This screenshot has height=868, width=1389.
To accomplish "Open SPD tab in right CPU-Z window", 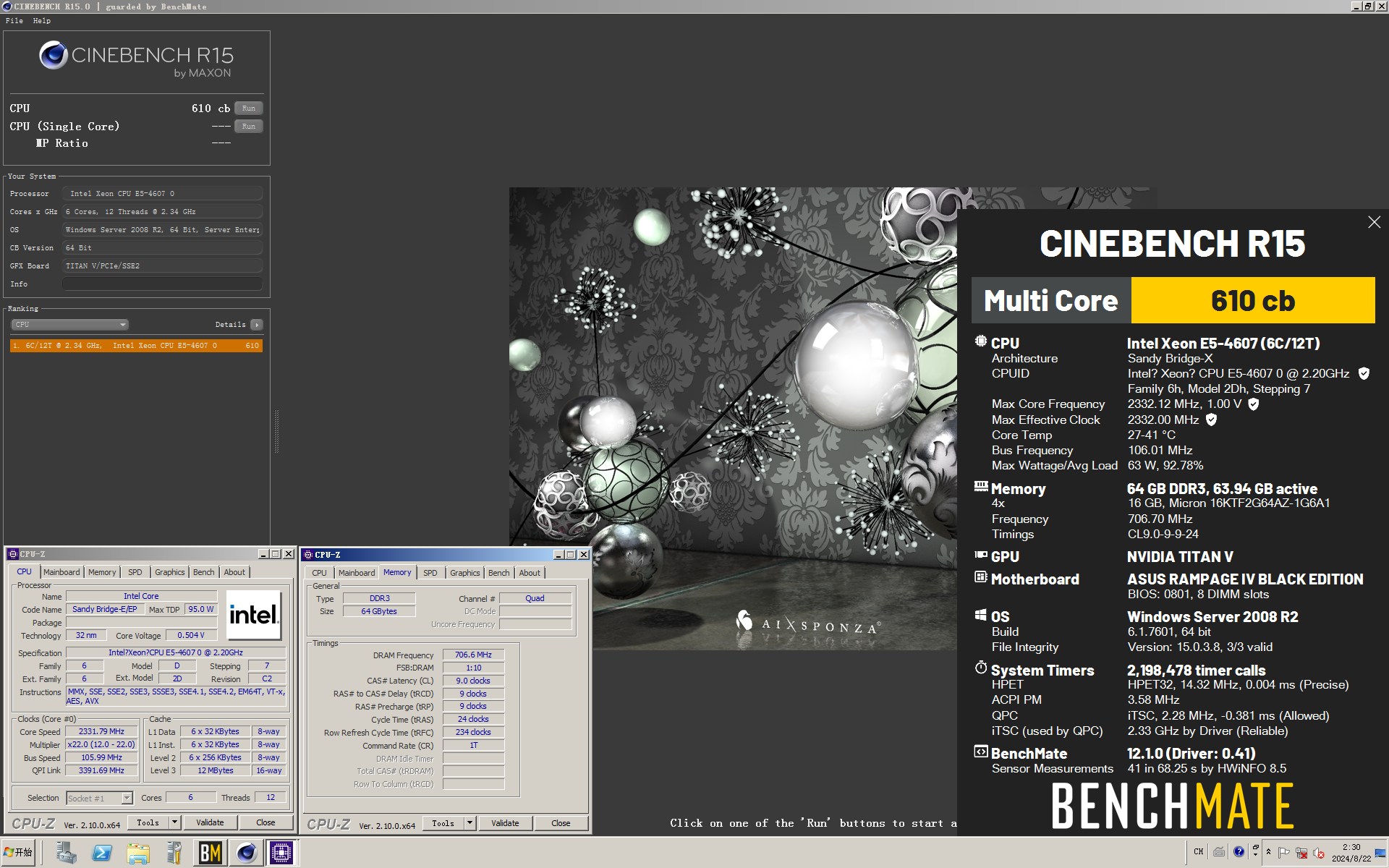I will point(430,573).
